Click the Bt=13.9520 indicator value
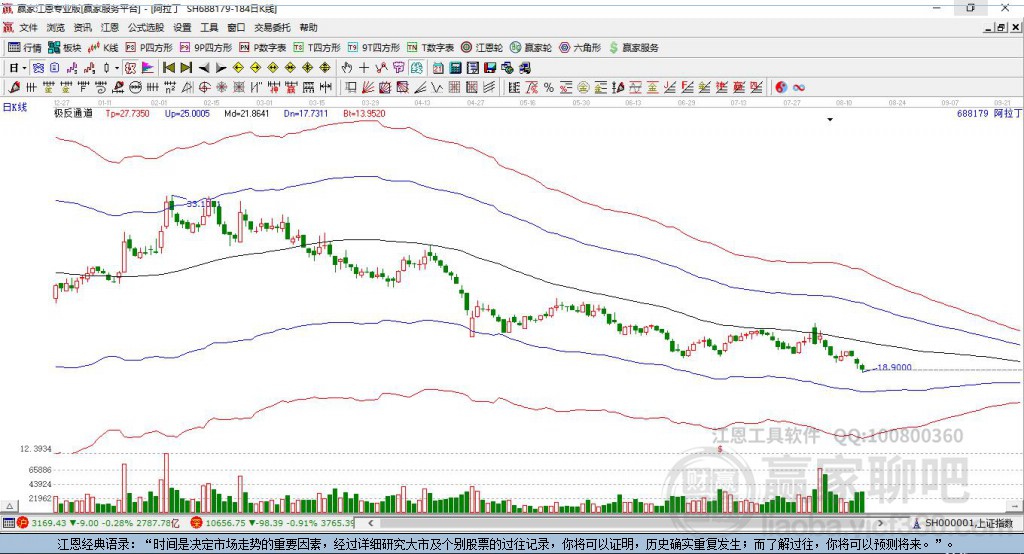This screenshot has height=554, width=1024. pyautogui.click(x=364, y=113)
